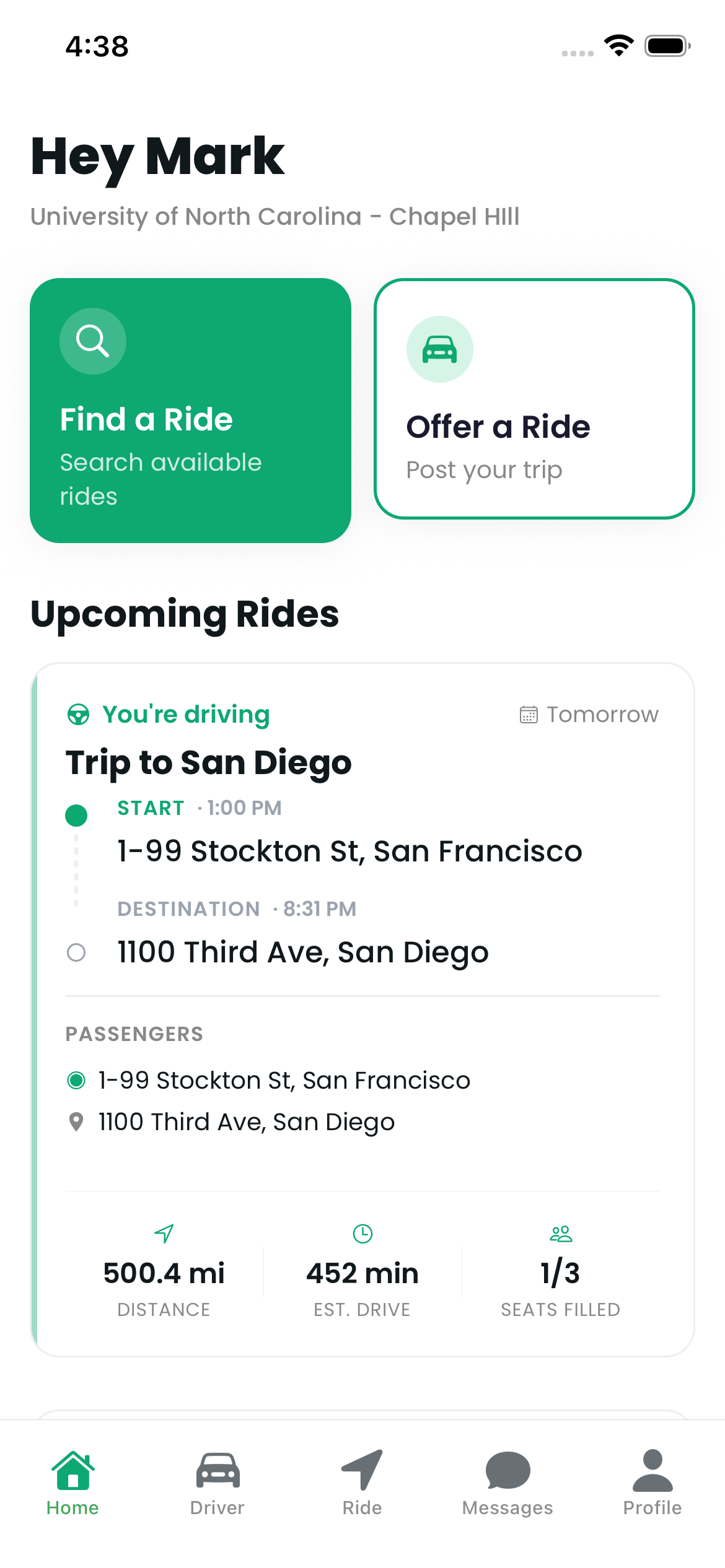Tap the green car icon
The height and width of the screenshot is (1568, 725).
[x=439, y=349]
